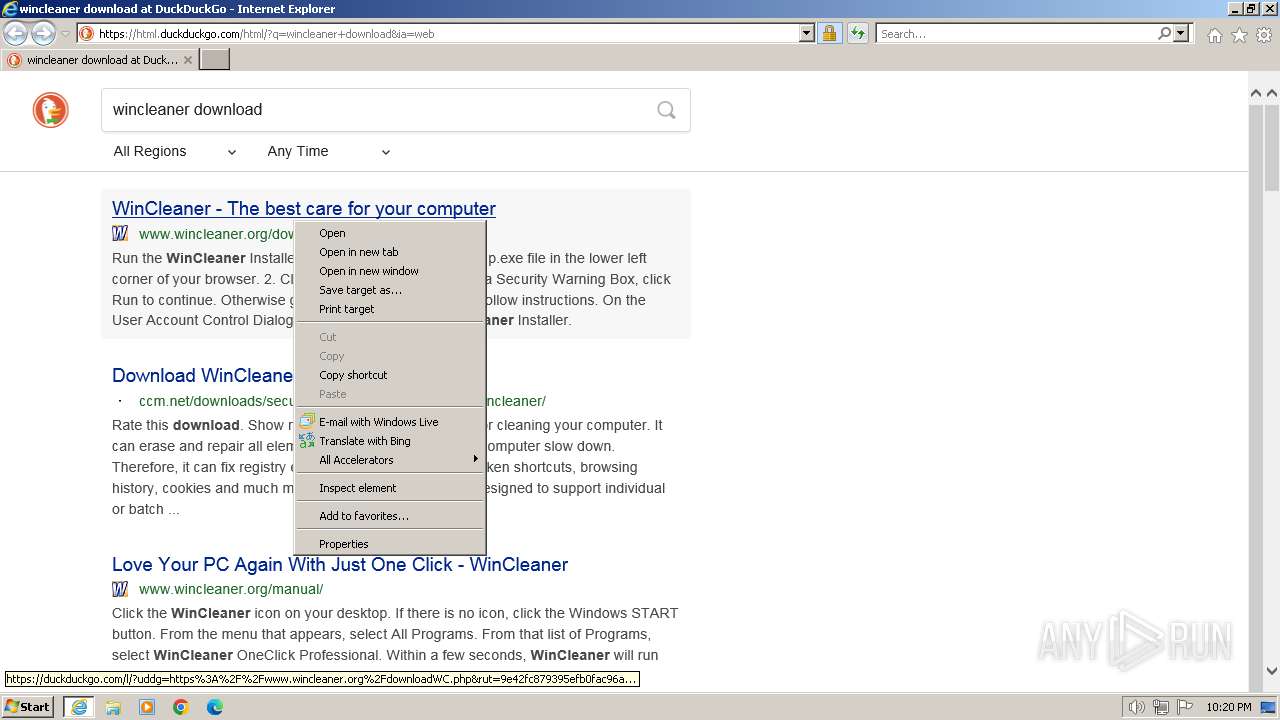Screen dimensions: 1280x720
Task: Click the search magnifier in IE search box
Action: coord(1164,33)
